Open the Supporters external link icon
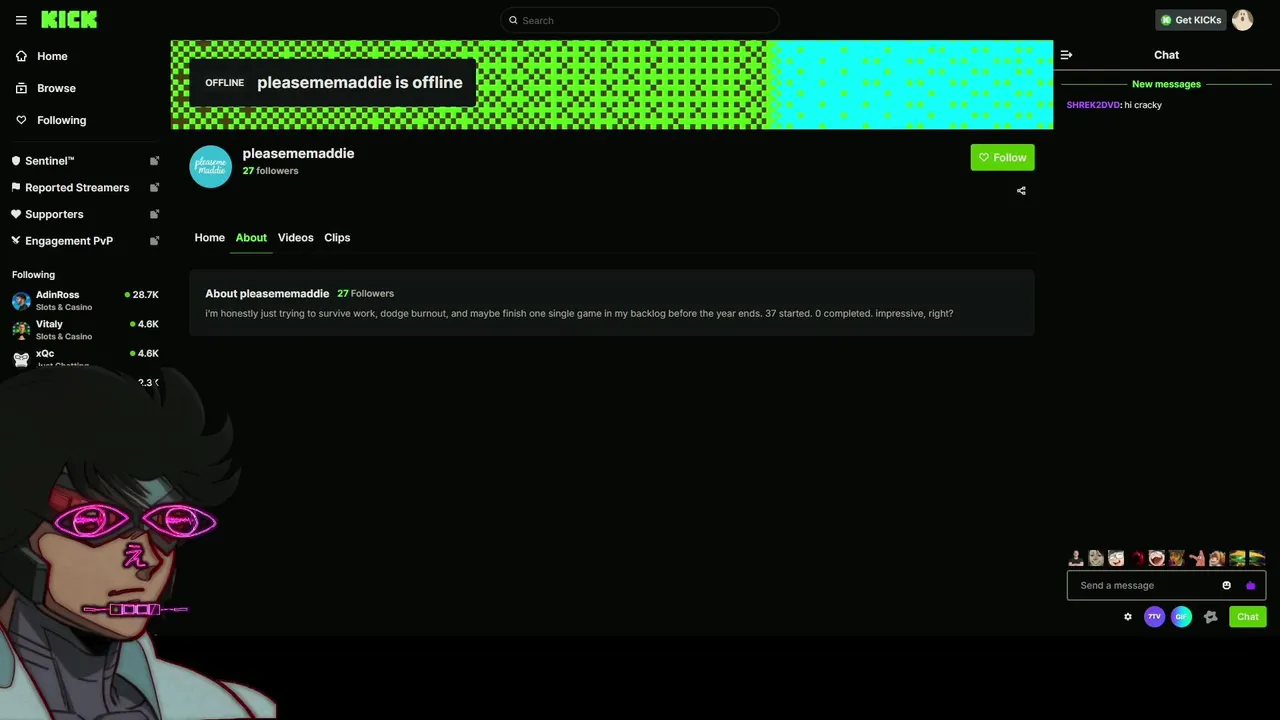The width and height of the screenshot is (1280, 720). (x=154, y=214)
